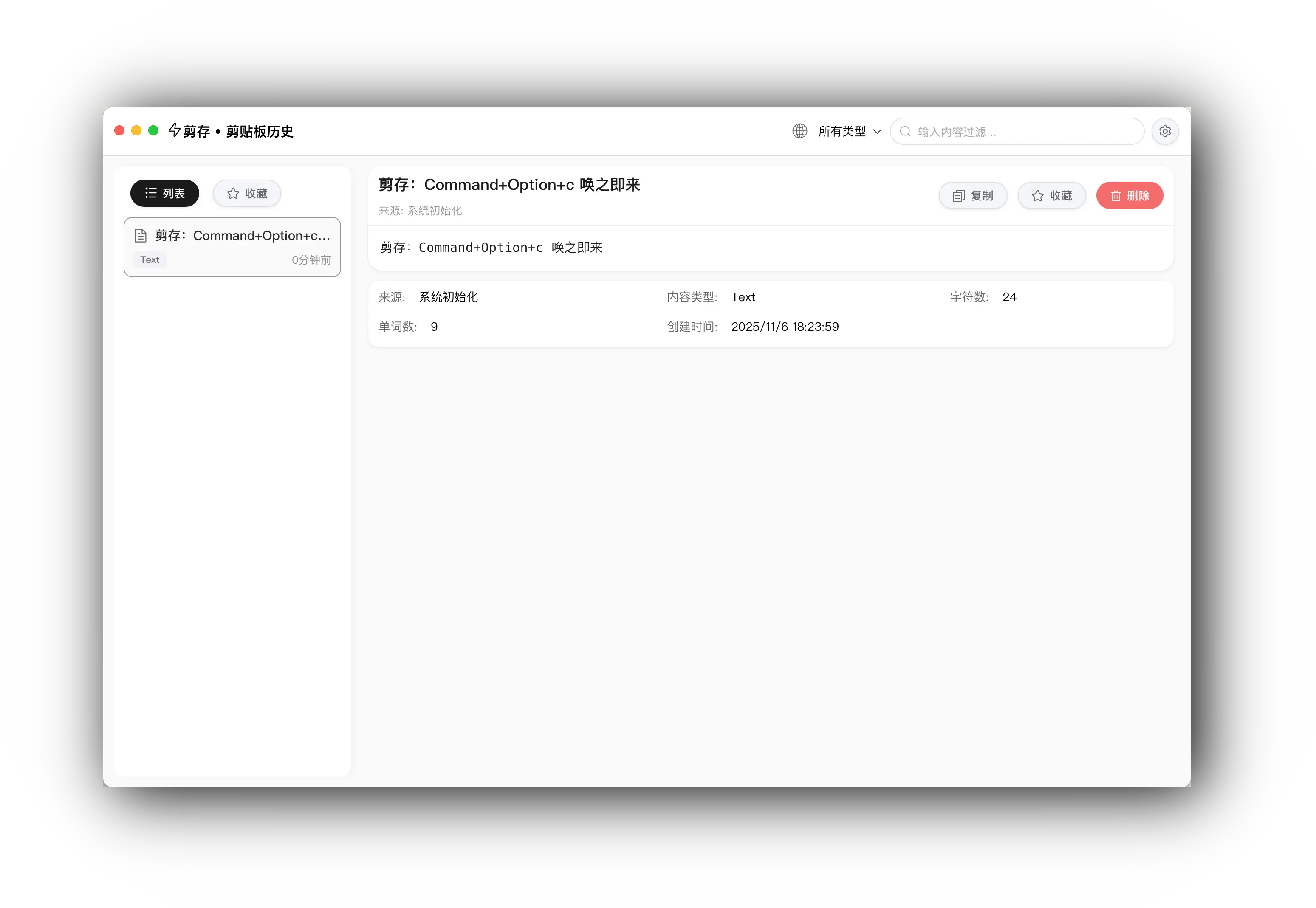Select the Command+Option+c clipboard item card
This screenshot has width=1316, height=908.
point(232,247)
